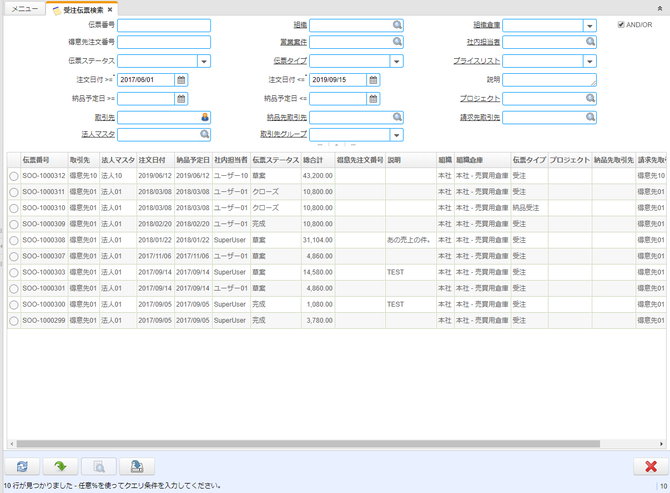Click the 取引先 business partner person icon

pos(205,117)
